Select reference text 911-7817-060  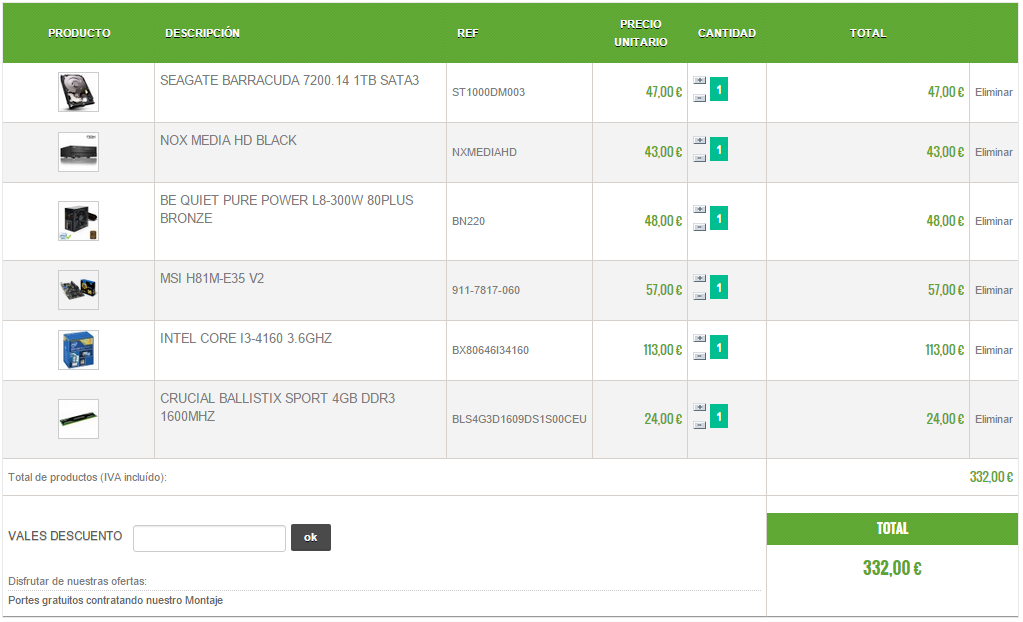(x=486, y=290)
